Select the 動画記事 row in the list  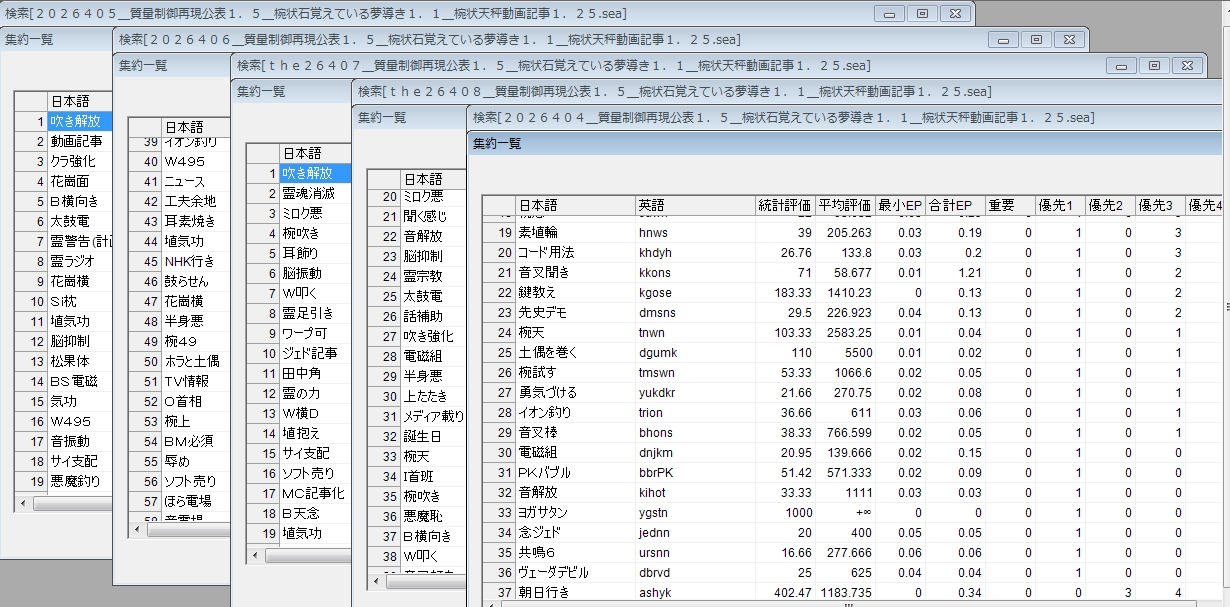click(76, 141)
